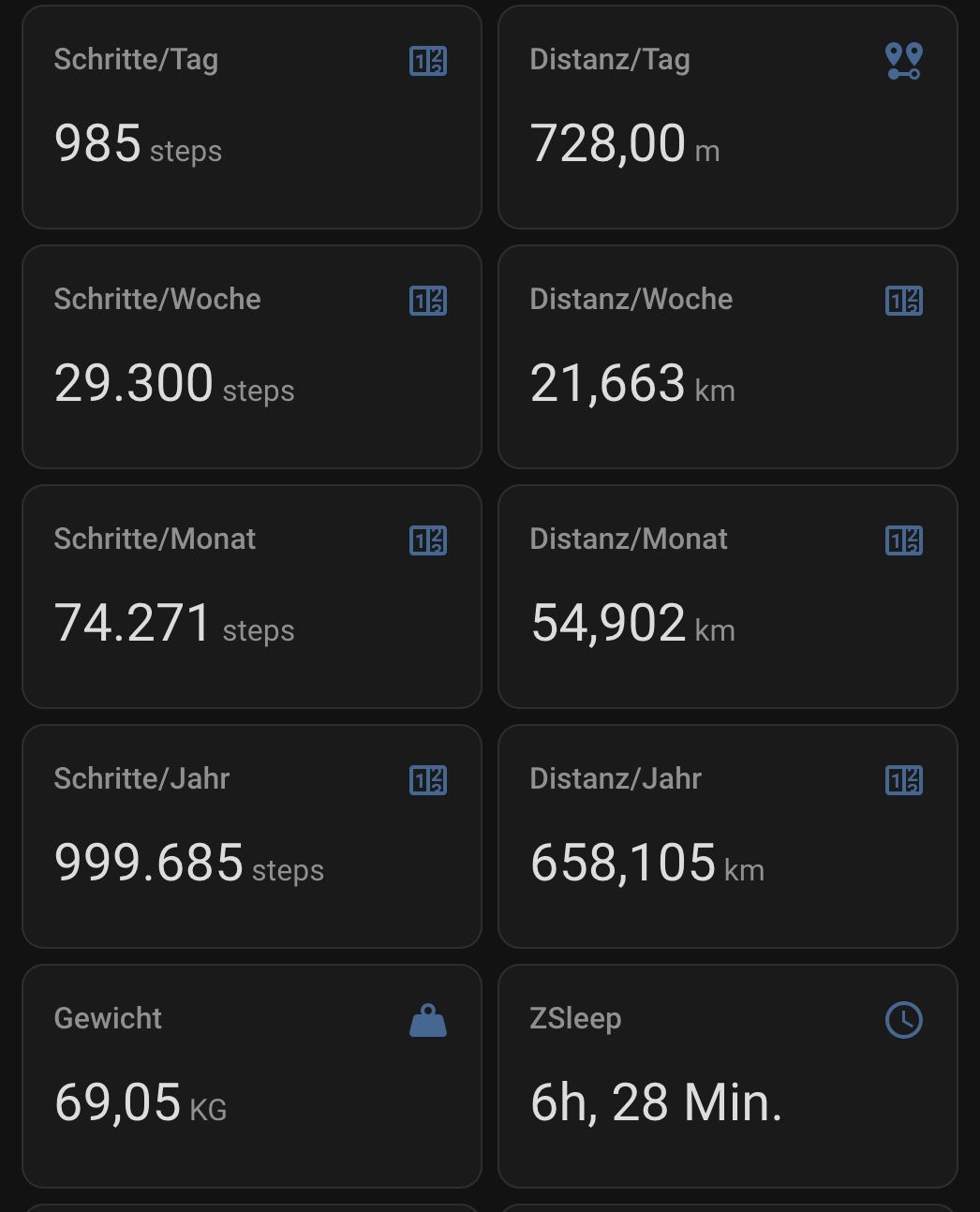Open the Schritte/Jahr label
This screenshot has height=1212, width=980.
click(142, 778)
